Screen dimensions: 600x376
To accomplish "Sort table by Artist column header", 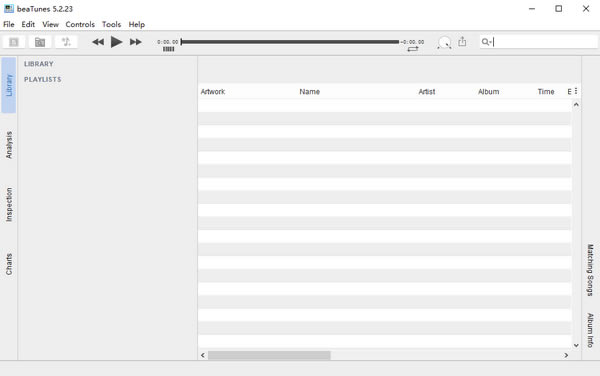I will click(427, 92).
